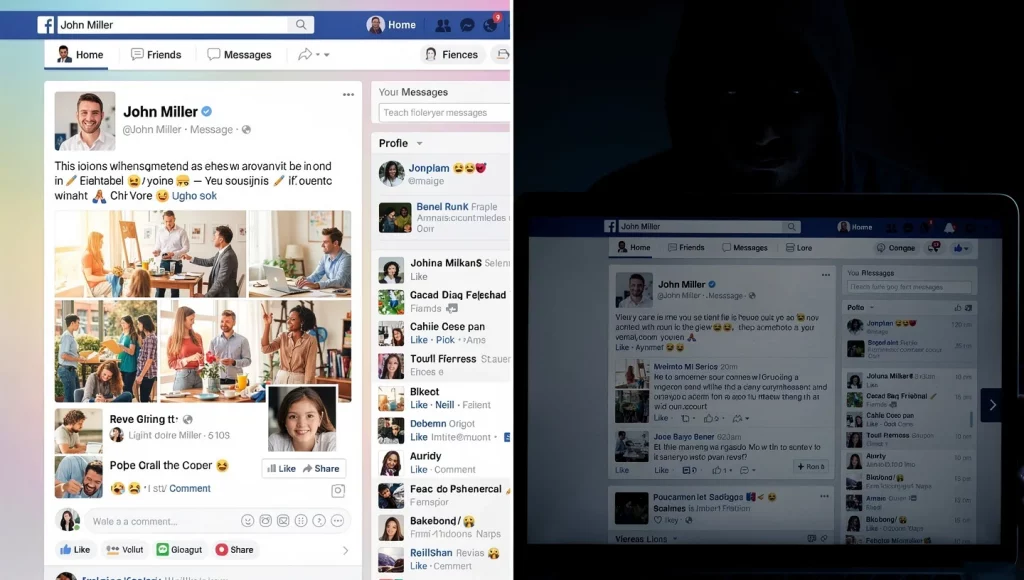Open the Benel Runk conversation in the sidebar
The height and width of the screenshot is (580, 1024).
point(443,218)
